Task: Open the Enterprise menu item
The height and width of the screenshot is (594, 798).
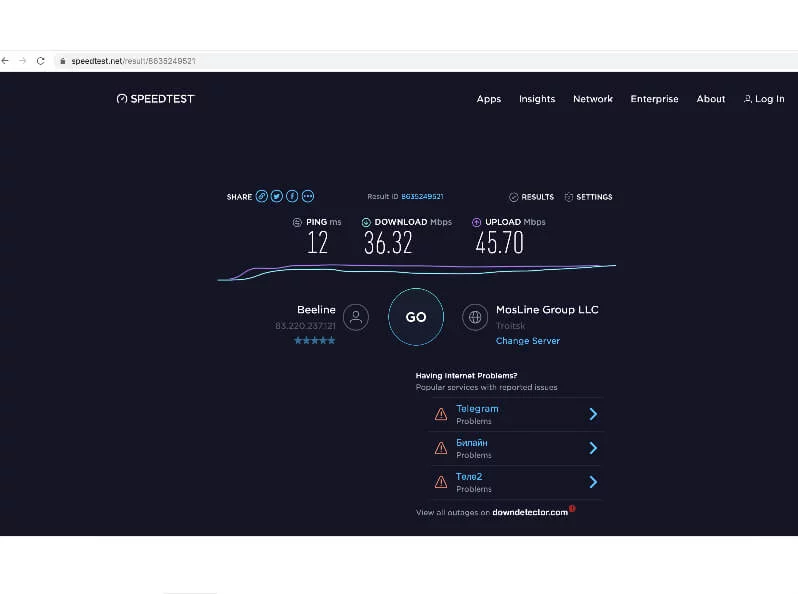Action: pos(654,99)
